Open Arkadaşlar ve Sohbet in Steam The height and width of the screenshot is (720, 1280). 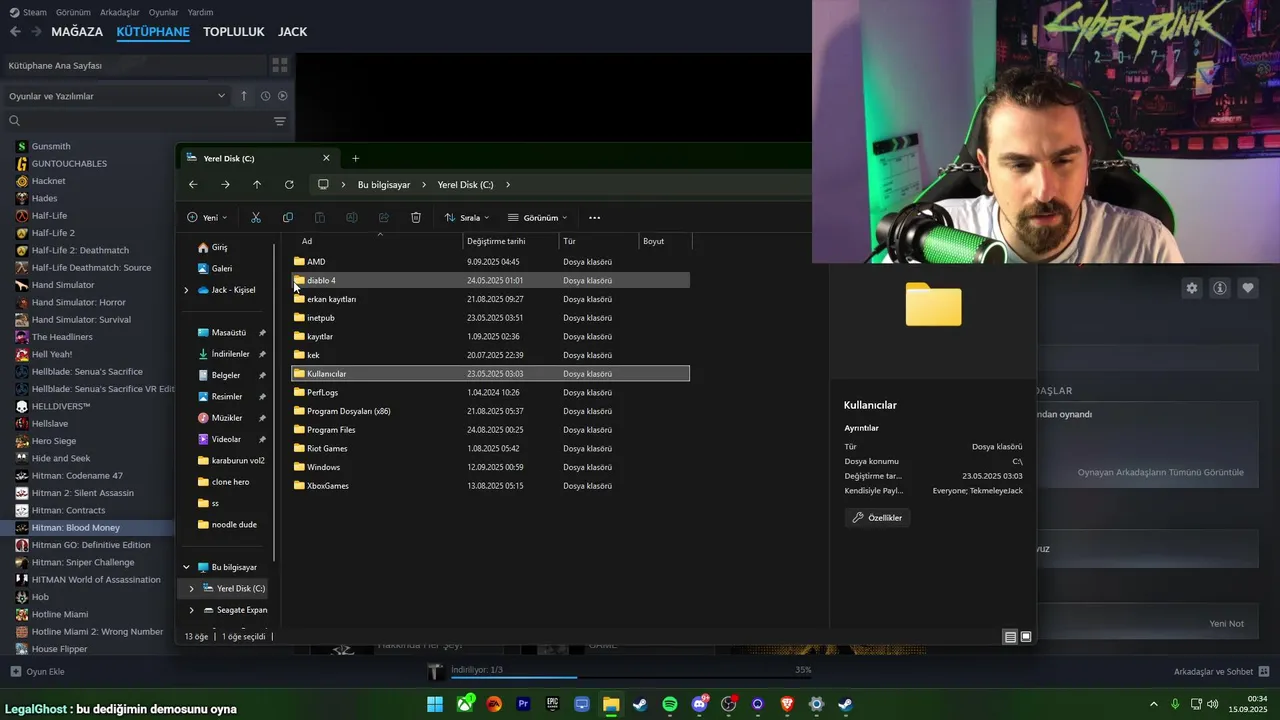pyautogui.click(x=1221, y=672)
